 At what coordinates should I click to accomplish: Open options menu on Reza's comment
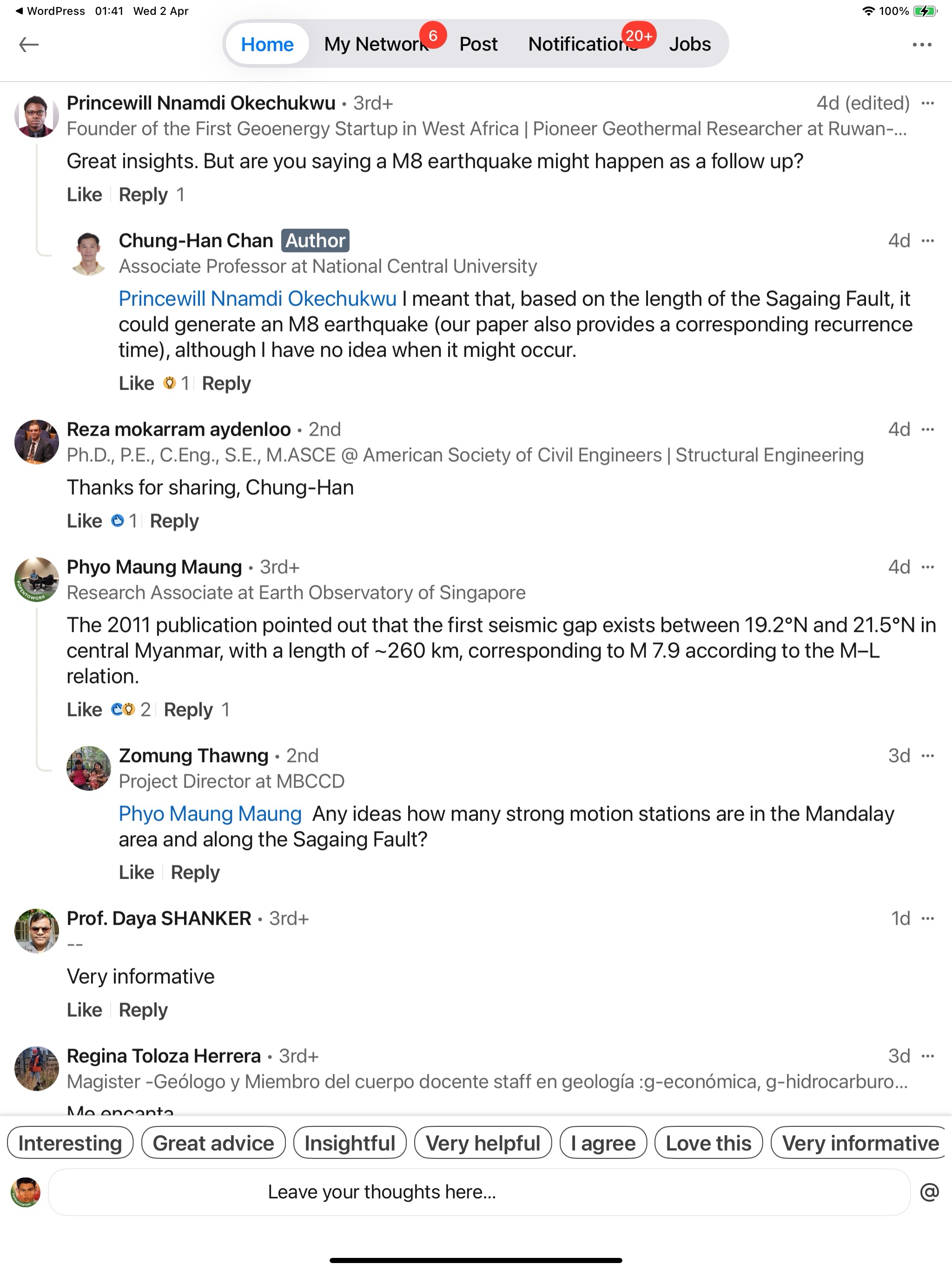[x=927, y=430]
